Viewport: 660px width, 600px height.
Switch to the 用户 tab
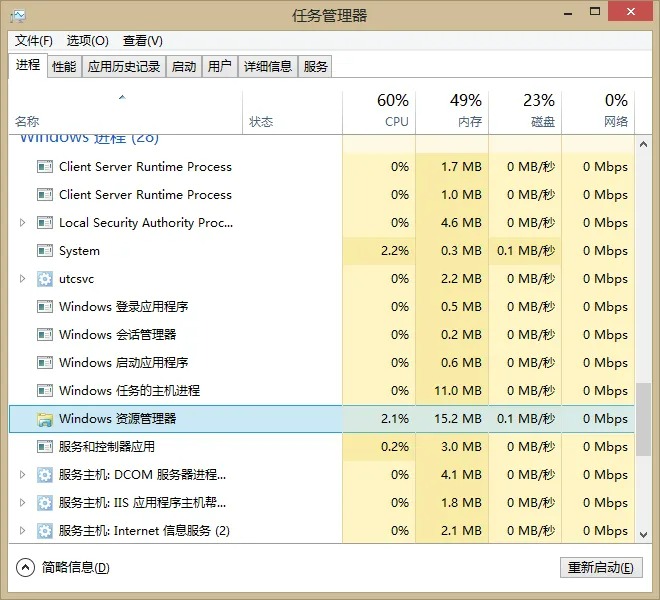pyautogui.click(x=220, y=67)
